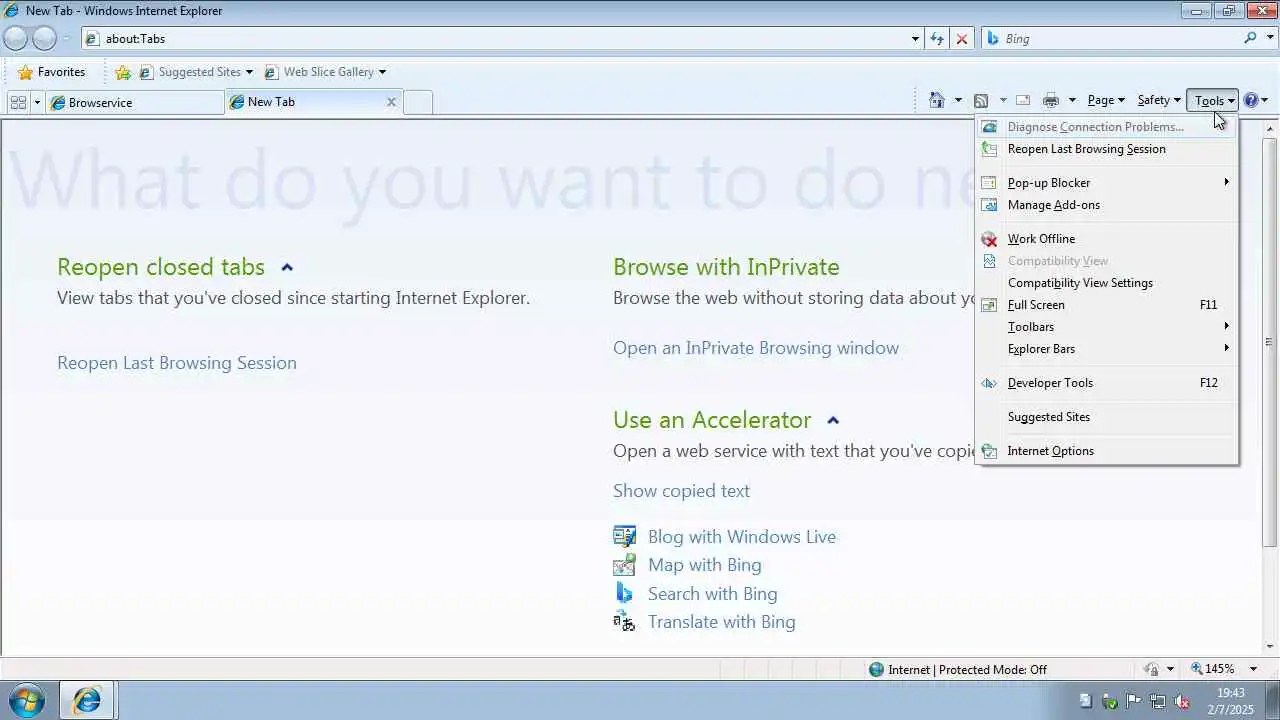This screenshot has width=1280, height=720.
Task: Select Manage Add-ons menu item
Action: [x=1107, y=205]
